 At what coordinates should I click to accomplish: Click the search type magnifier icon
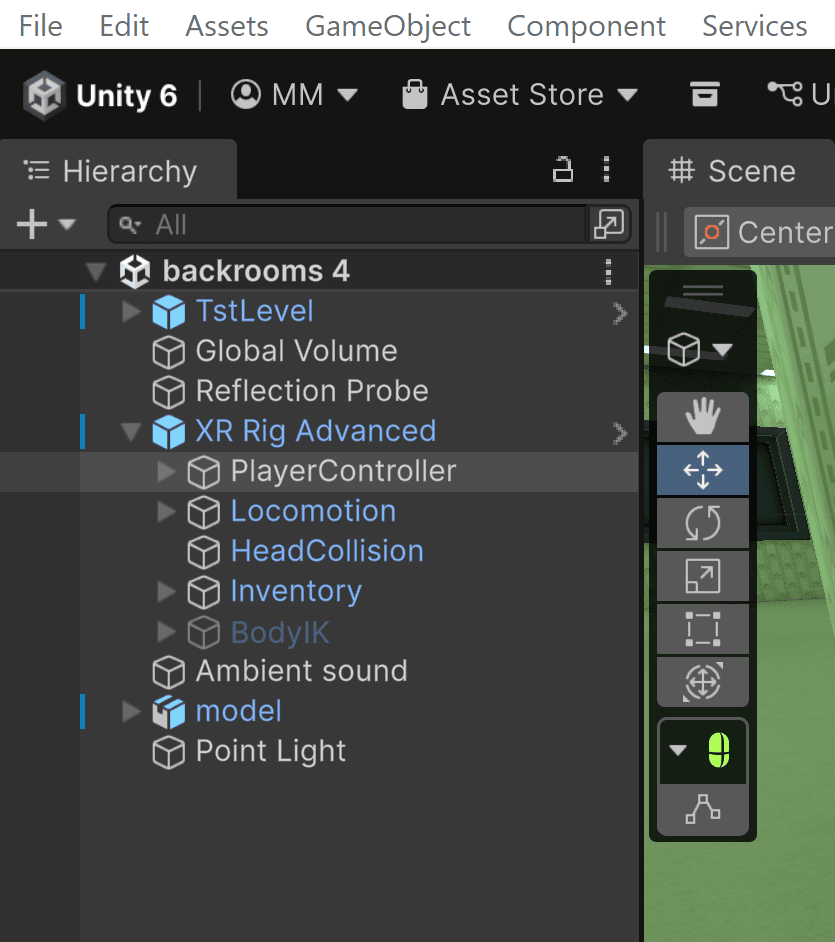(130, 225)
